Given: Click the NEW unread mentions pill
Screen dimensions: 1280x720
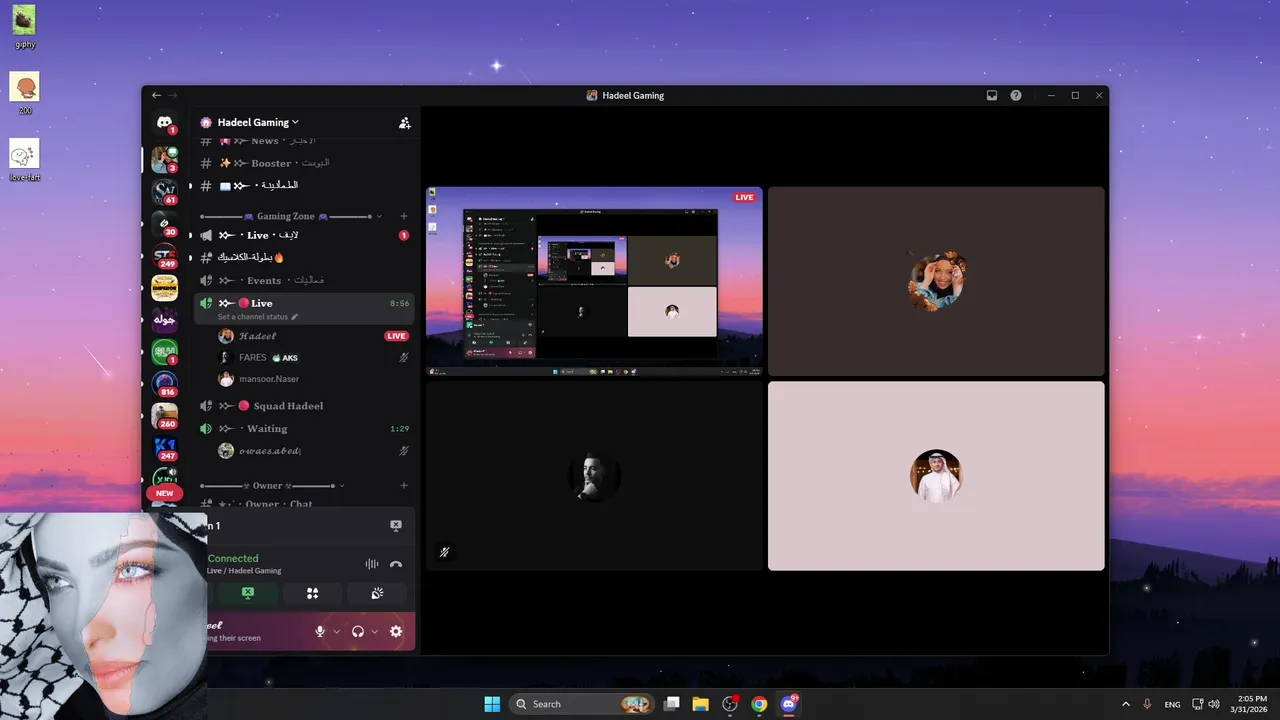Looking at the screenshot, I should (164, 493).
